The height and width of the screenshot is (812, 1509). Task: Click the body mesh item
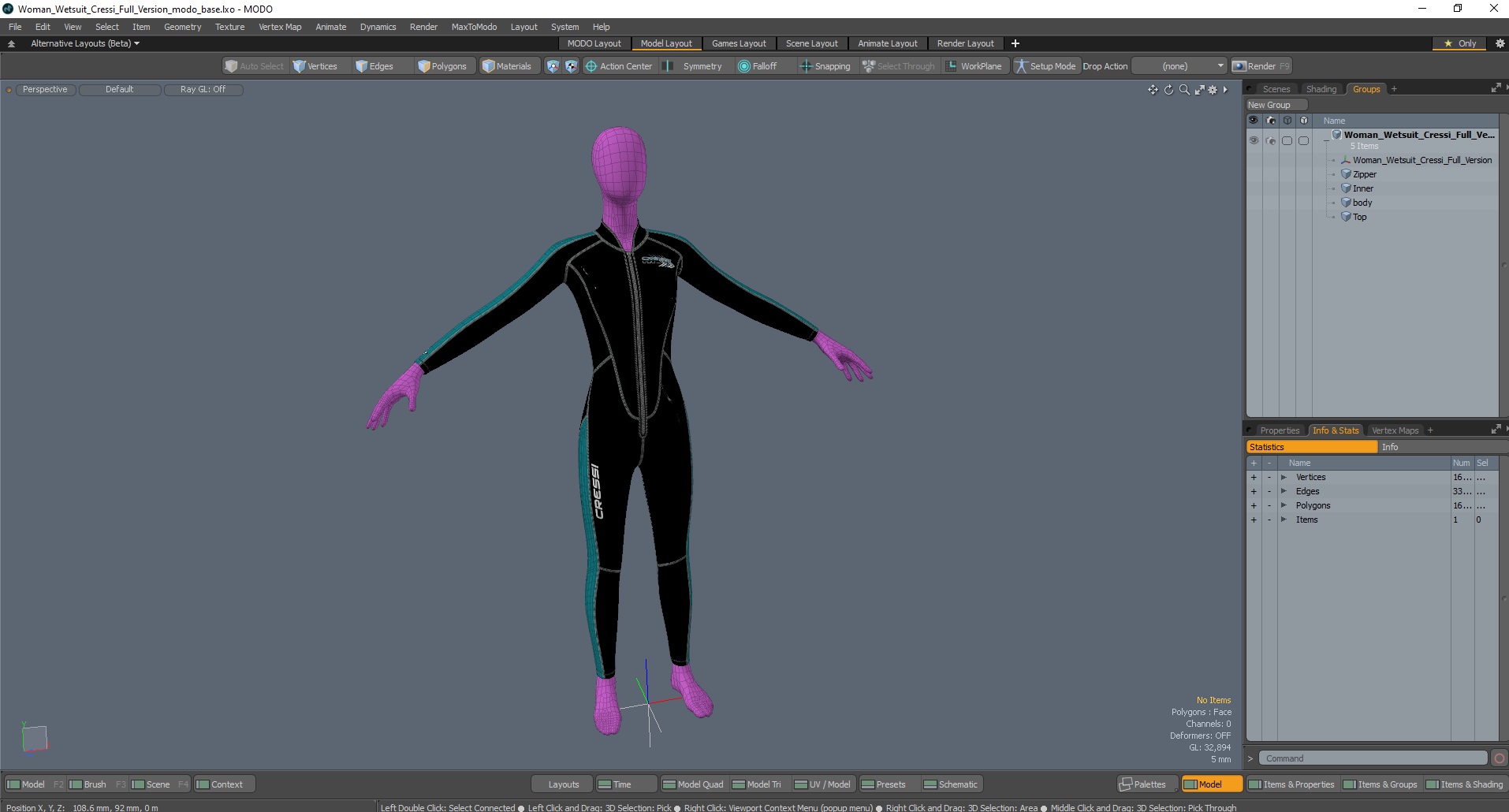point(1362,203)
